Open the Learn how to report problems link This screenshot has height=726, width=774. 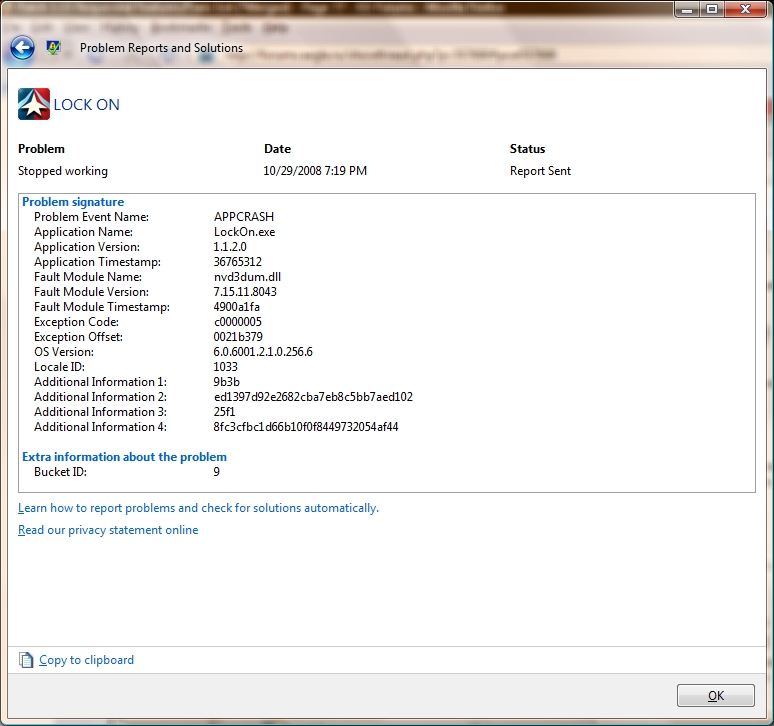click(198, 508)
